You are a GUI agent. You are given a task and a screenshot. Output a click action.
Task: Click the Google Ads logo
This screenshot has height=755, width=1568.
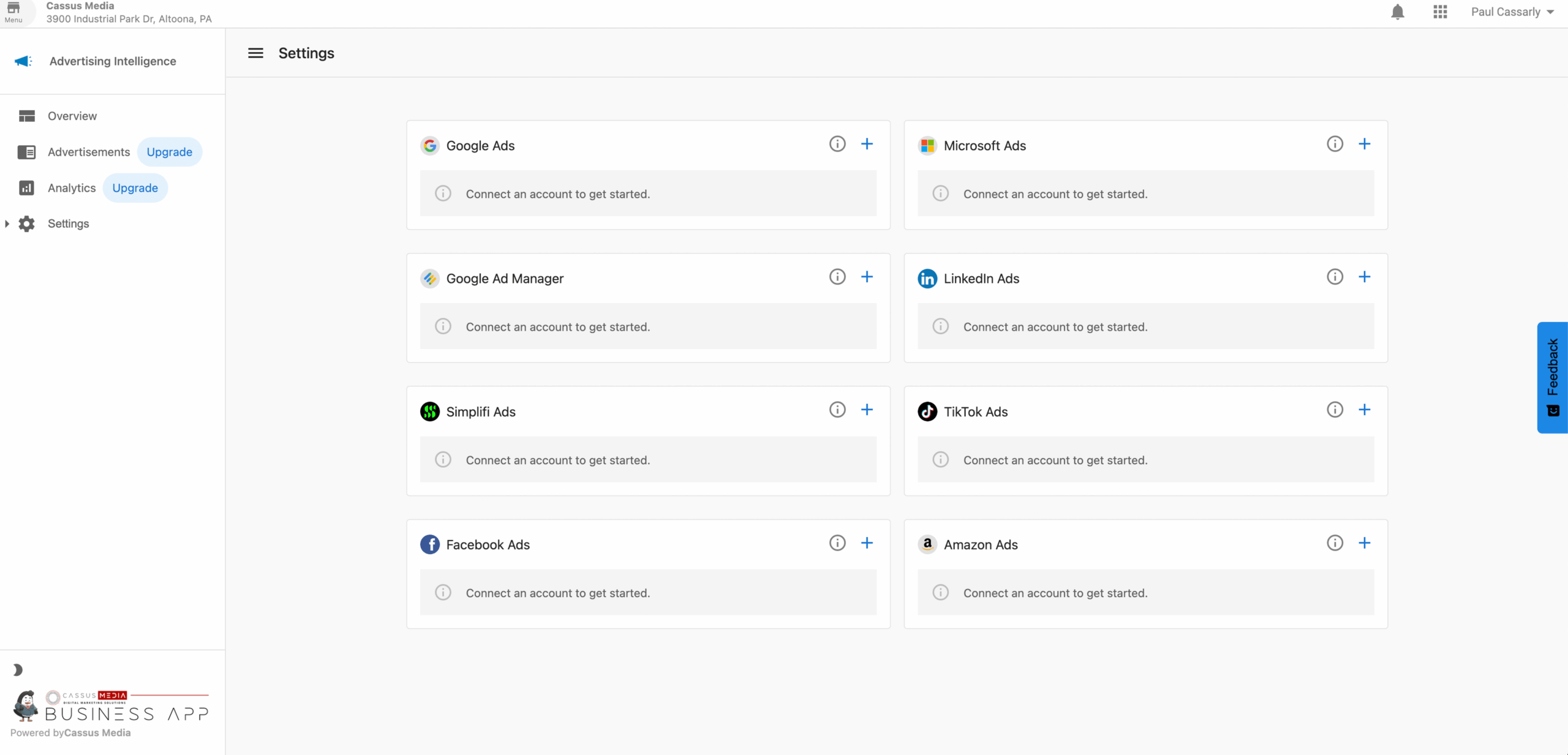(x=430, y=146)
